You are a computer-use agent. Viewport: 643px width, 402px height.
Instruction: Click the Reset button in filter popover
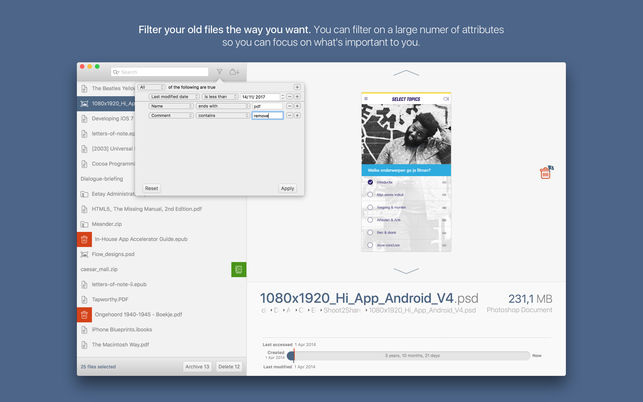point(151,188)
